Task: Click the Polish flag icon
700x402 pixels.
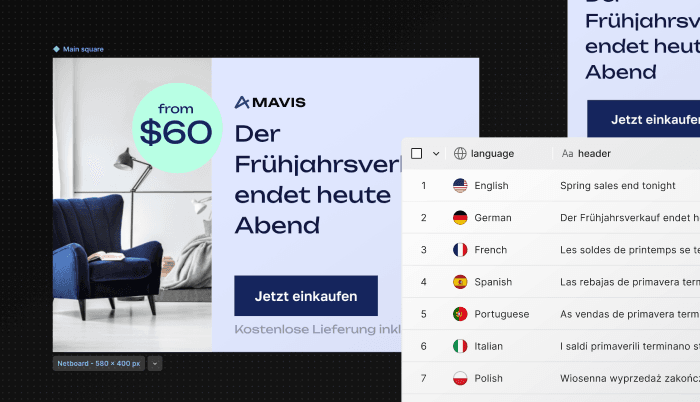Action: point(460,378)
